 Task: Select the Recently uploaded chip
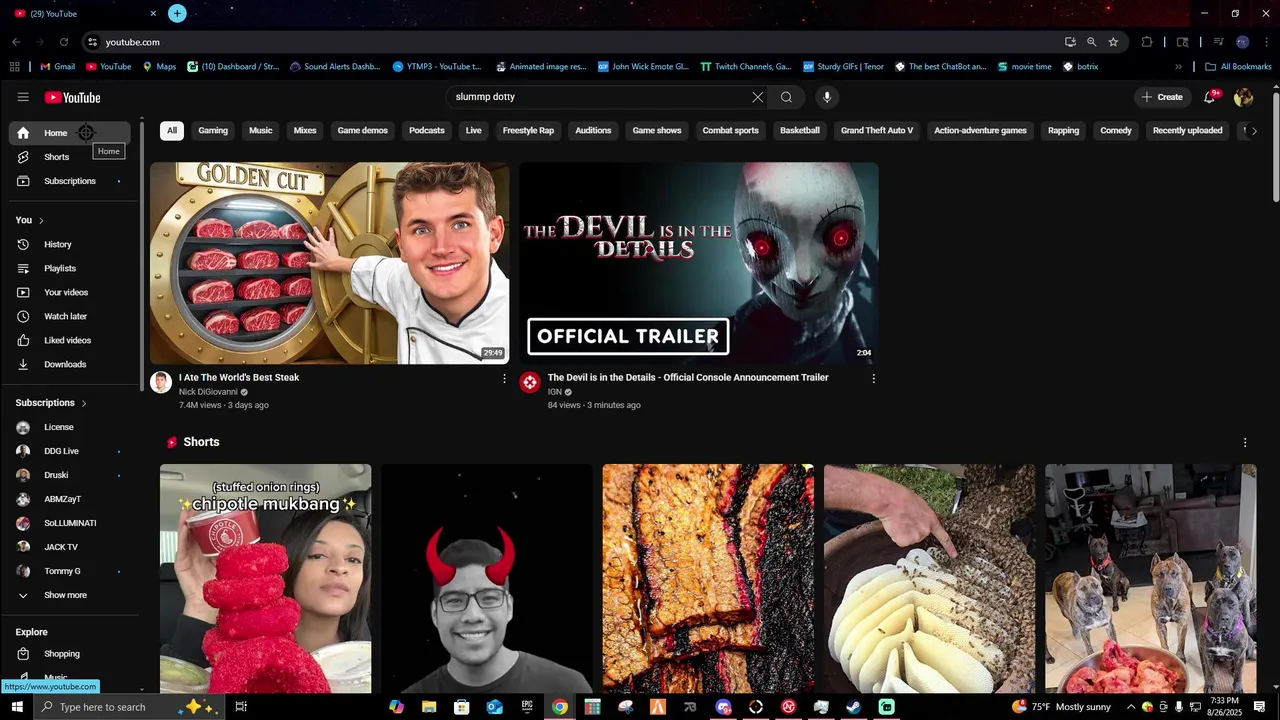(x=1188, y=131)
